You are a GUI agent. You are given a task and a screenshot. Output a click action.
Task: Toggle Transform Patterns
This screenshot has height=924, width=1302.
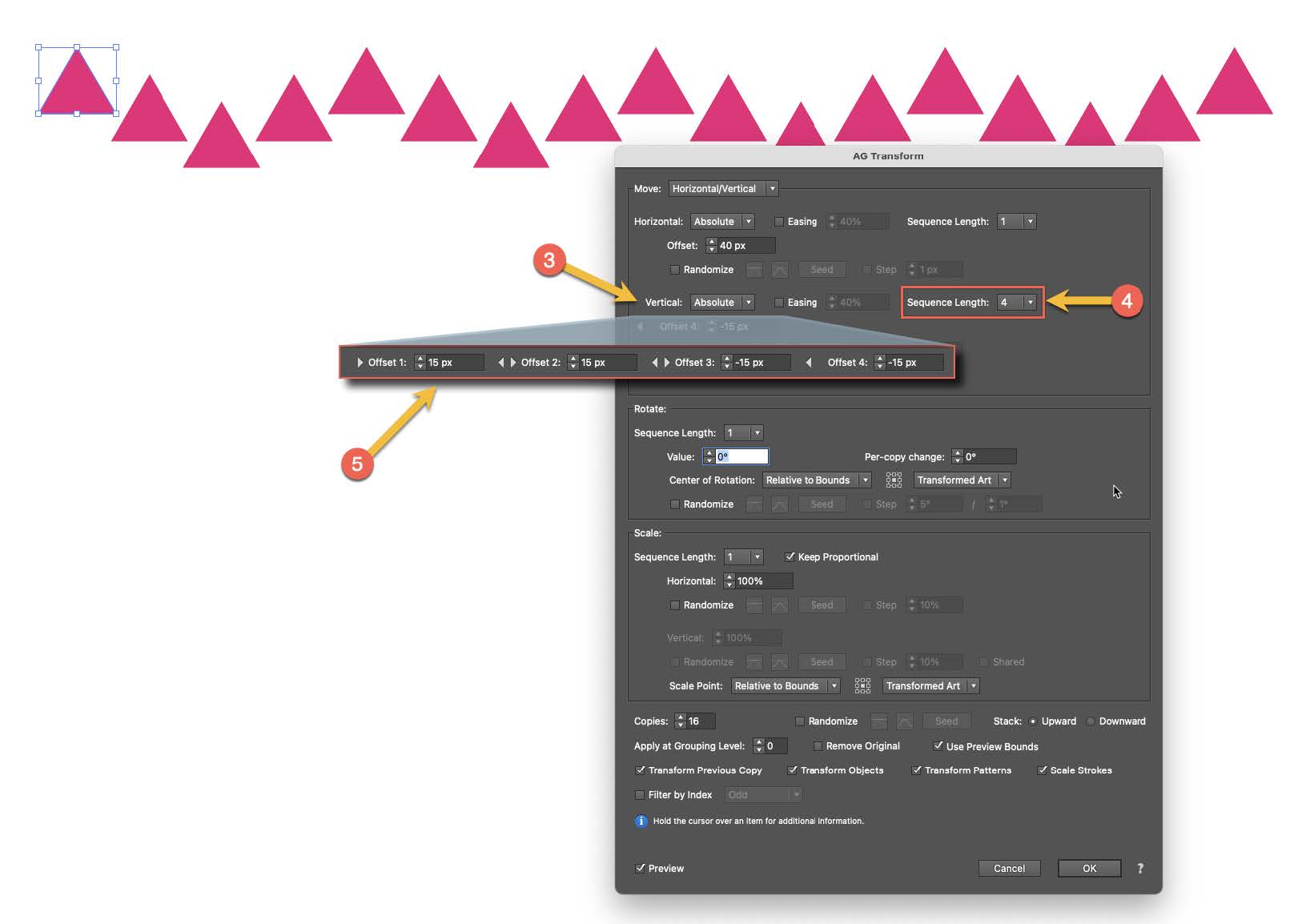click(x=916, y=770)
